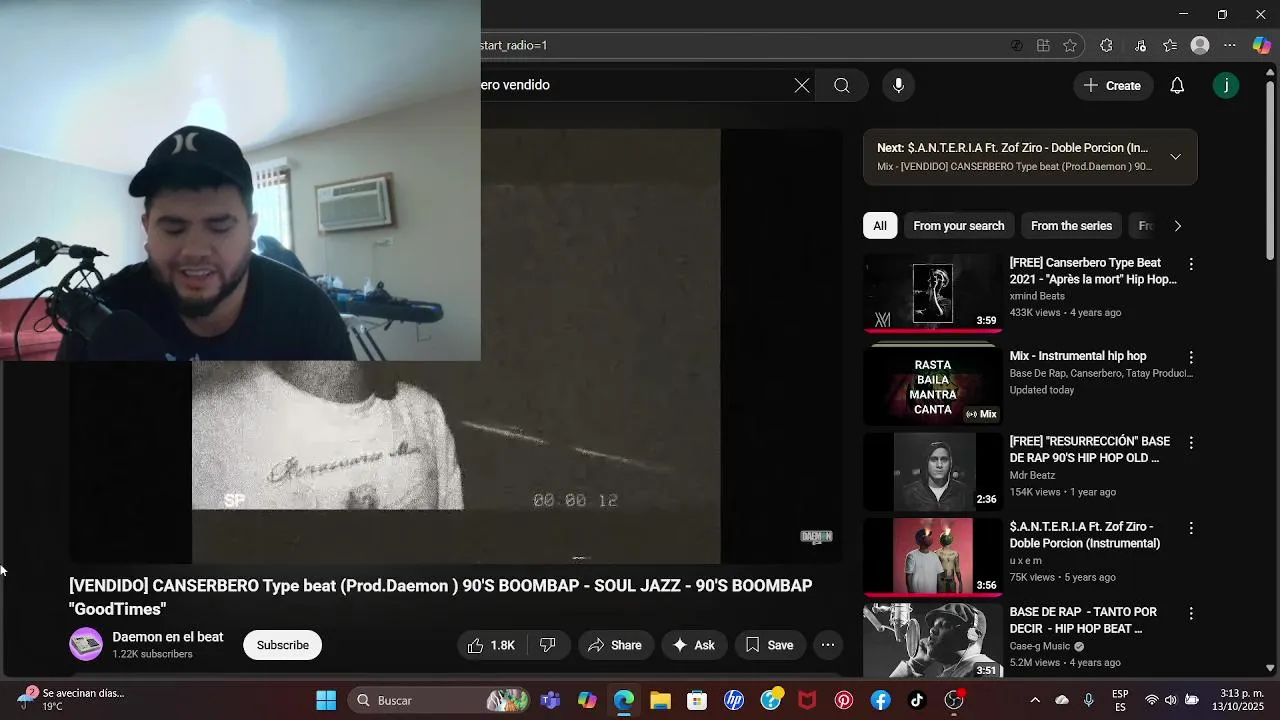Select the 'From the series' chip
Image resolution: width=1280 pixels, height=720 pixels.
[x=1071, y=226]
